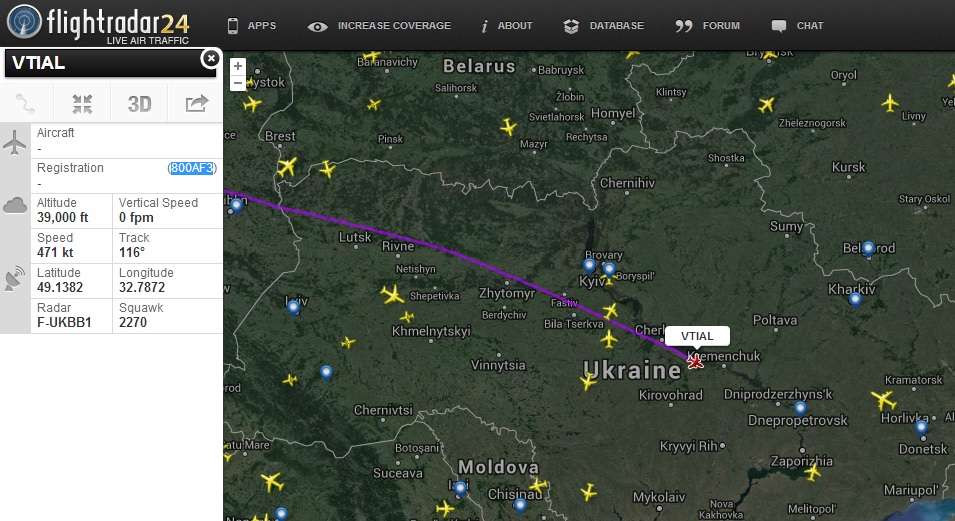Click the blue airport pin near Kharkiv
This screenshot has height=521, width=955.
tap(855, 300)
